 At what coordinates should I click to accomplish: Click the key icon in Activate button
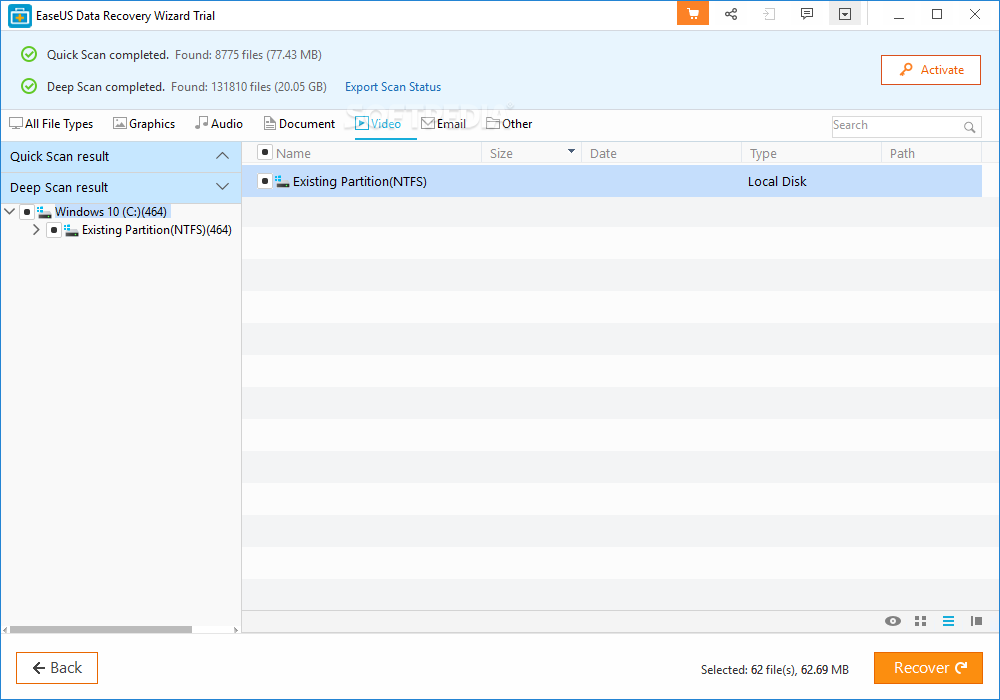tap(906, 69)
